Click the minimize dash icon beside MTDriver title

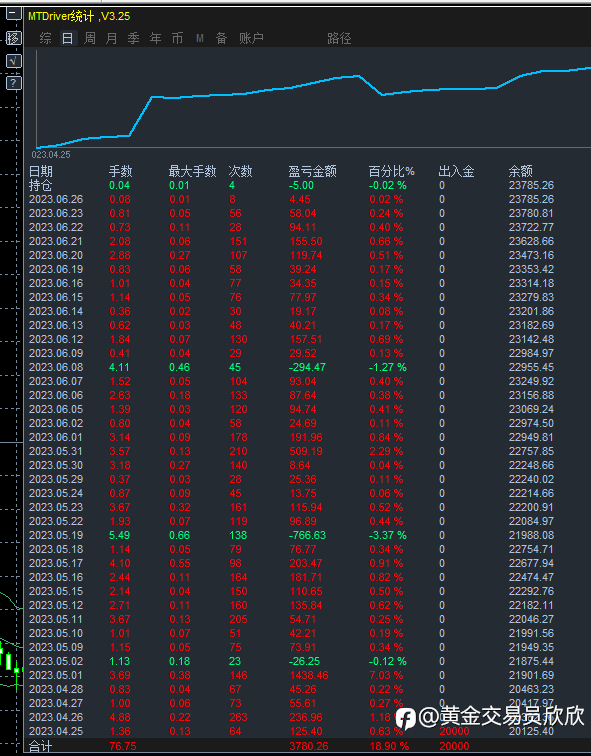coord(13,13)
